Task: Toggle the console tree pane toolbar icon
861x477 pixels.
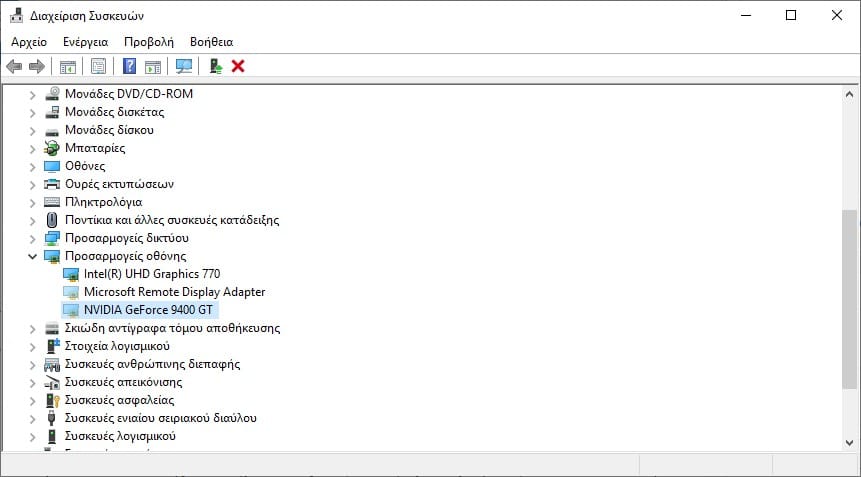Action: tap(68, 67)
